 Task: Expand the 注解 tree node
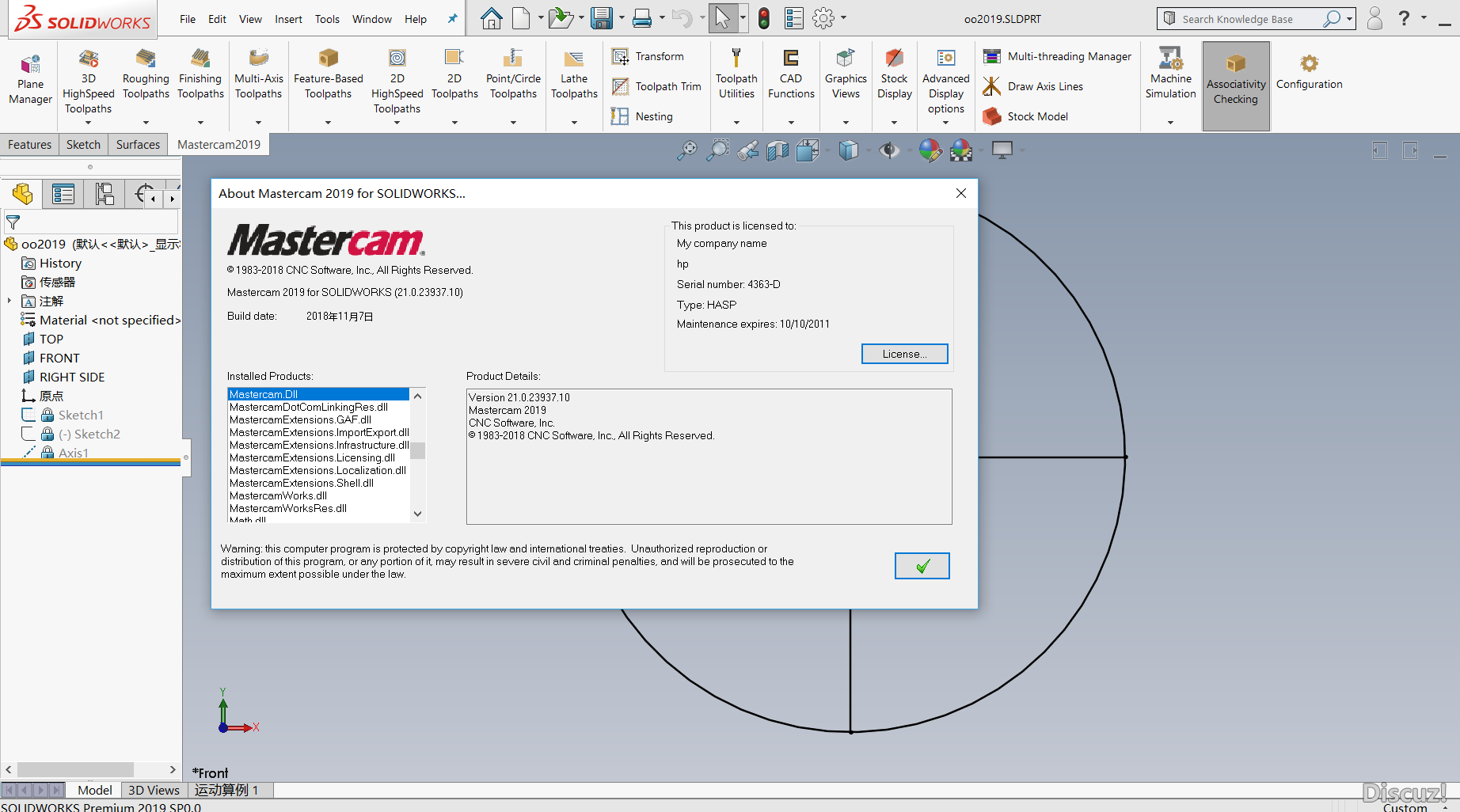coord(10,301)
